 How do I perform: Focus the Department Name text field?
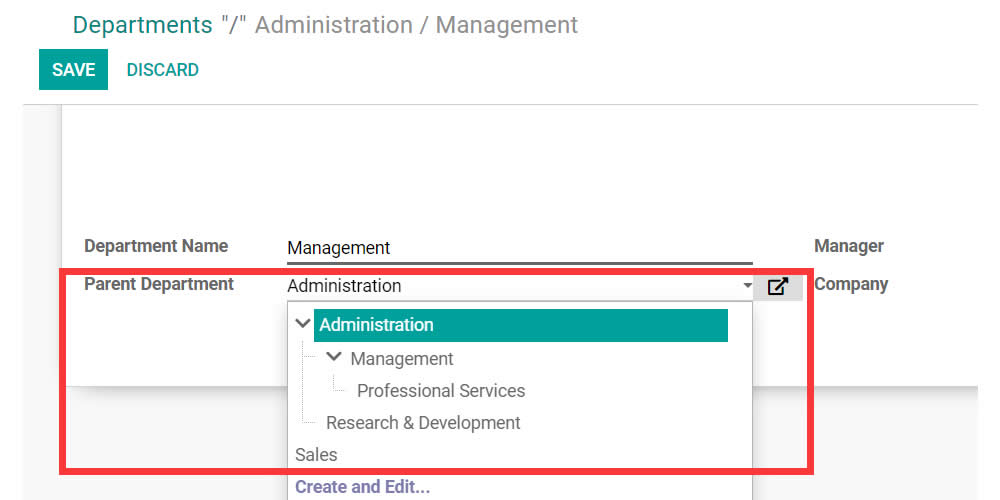[518, 248]
